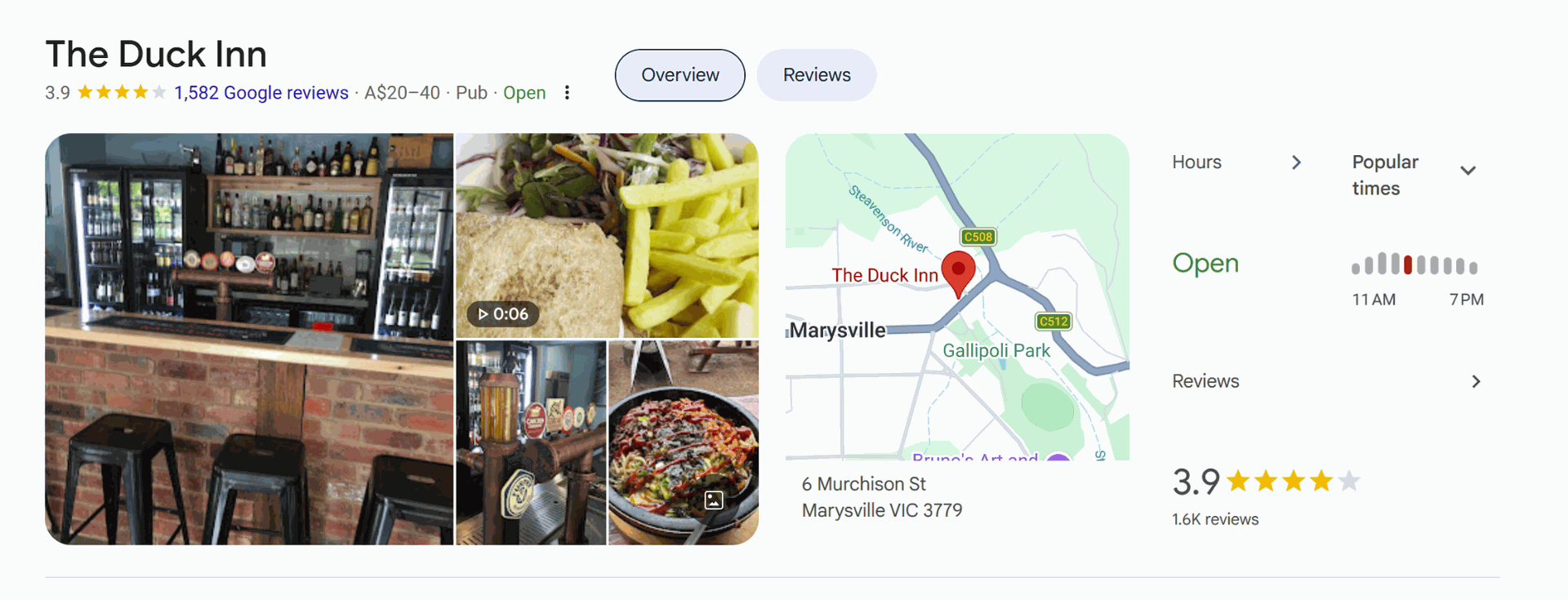Select the highlighted red popular times bar

coord(1408,264)
